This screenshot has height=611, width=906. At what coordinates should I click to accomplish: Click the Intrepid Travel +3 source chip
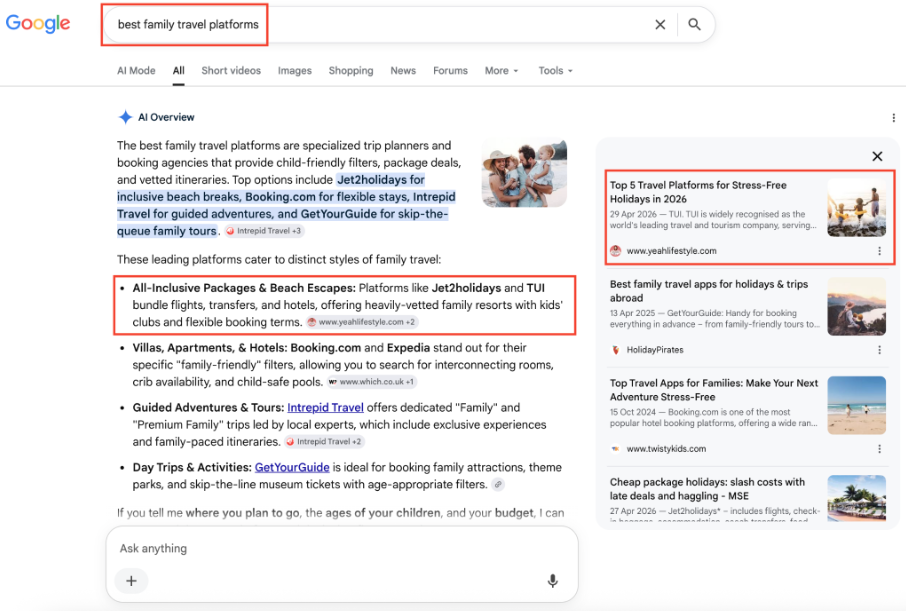tap(264, 231)
